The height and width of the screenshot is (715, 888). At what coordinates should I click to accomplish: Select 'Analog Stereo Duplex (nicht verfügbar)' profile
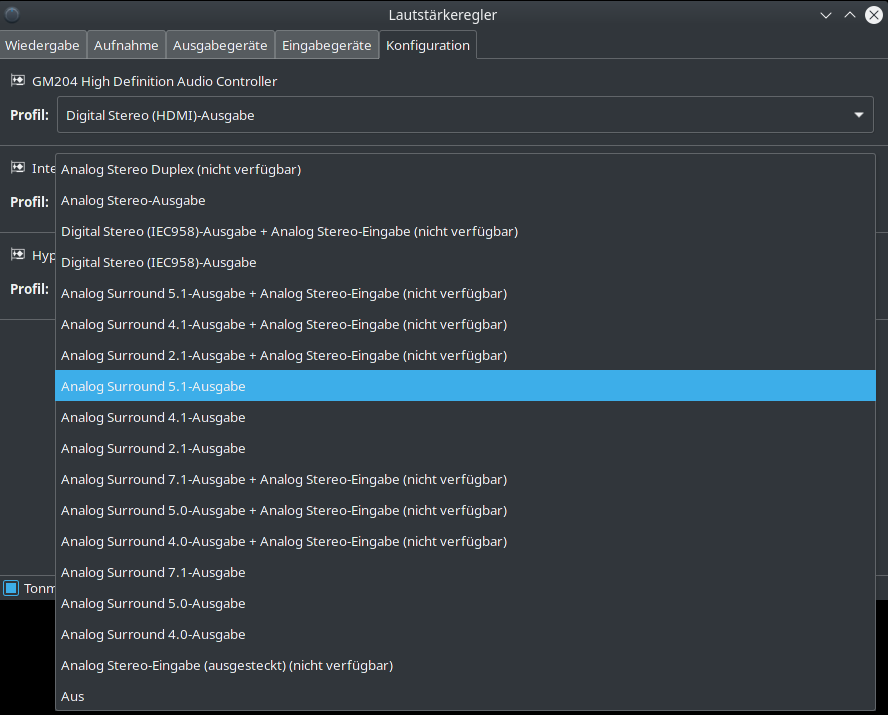click(x=466, y=169)
